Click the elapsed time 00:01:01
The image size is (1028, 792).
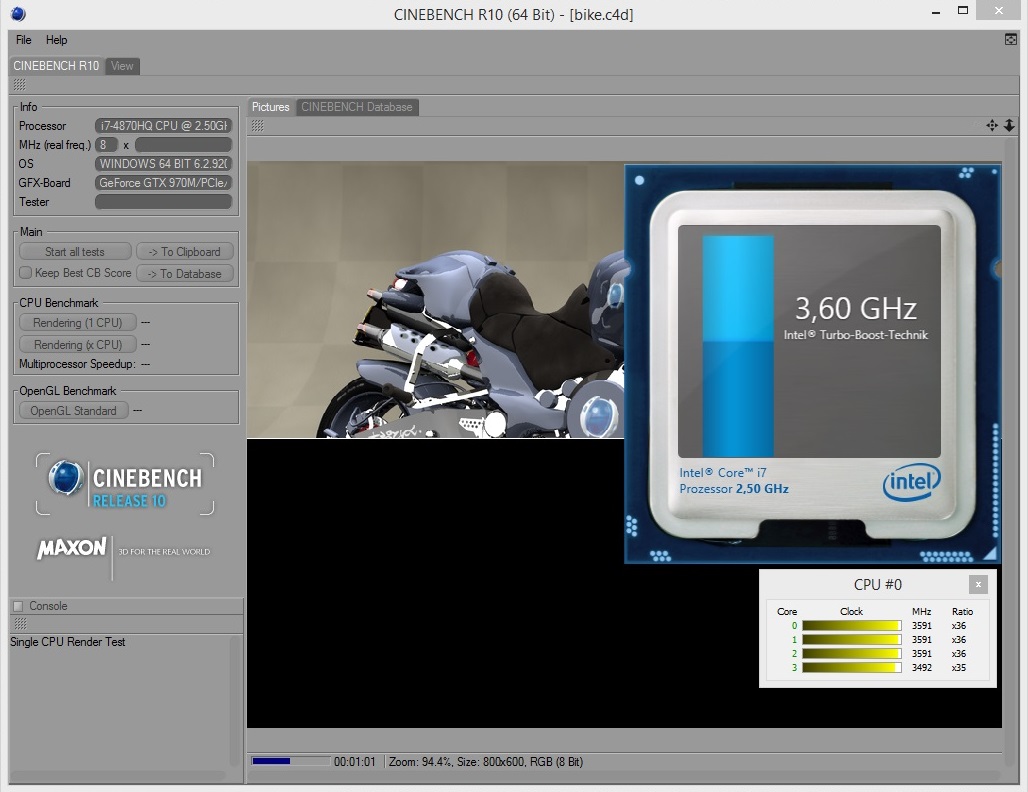point(355,762)
